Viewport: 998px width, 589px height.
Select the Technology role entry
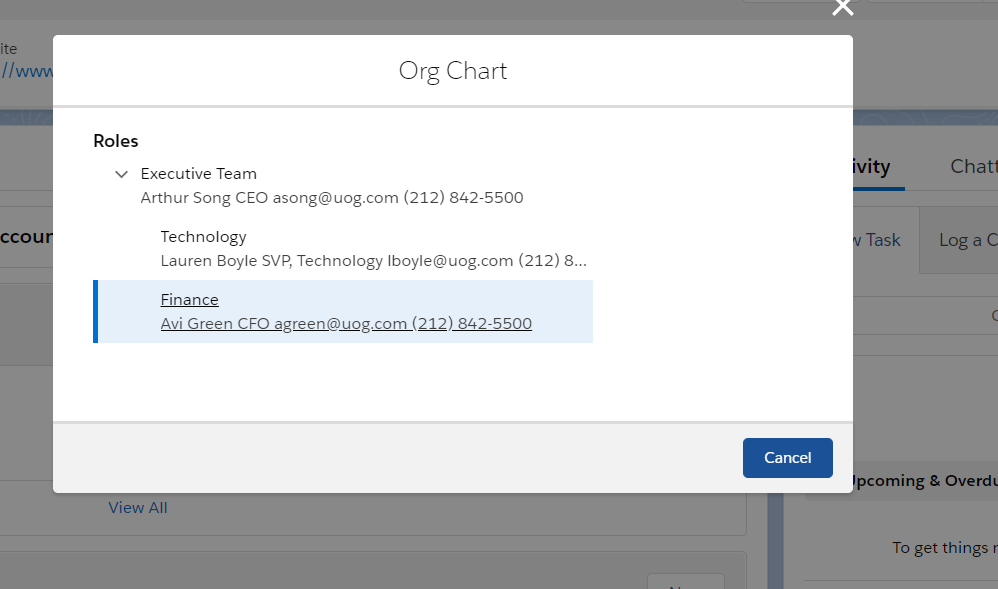203,236
